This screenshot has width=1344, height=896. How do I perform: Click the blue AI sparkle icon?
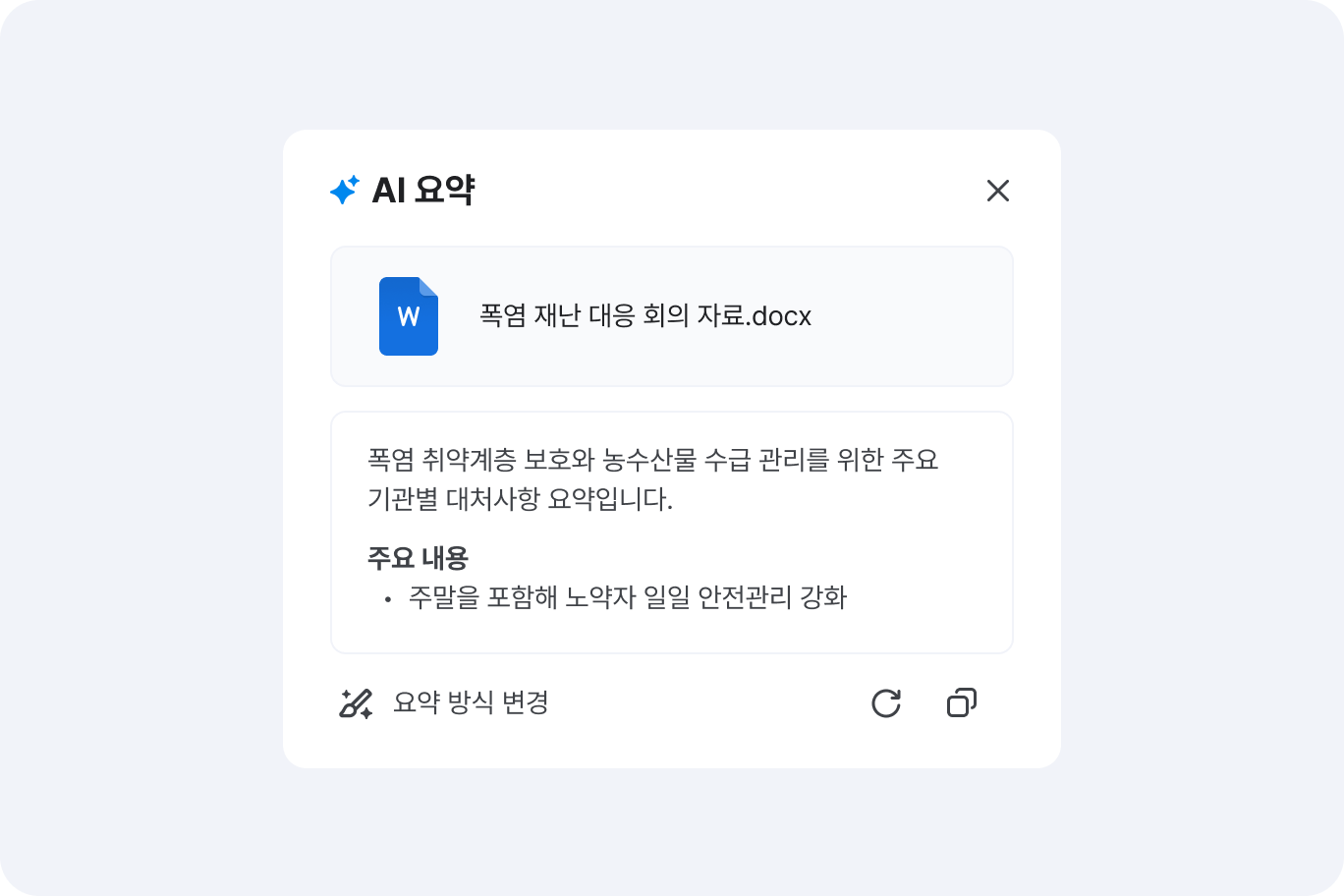344,190
